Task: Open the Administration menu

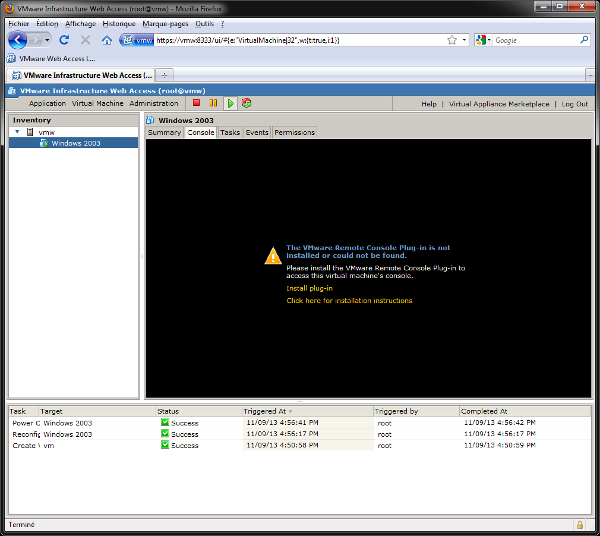Action: coord(153,103)
